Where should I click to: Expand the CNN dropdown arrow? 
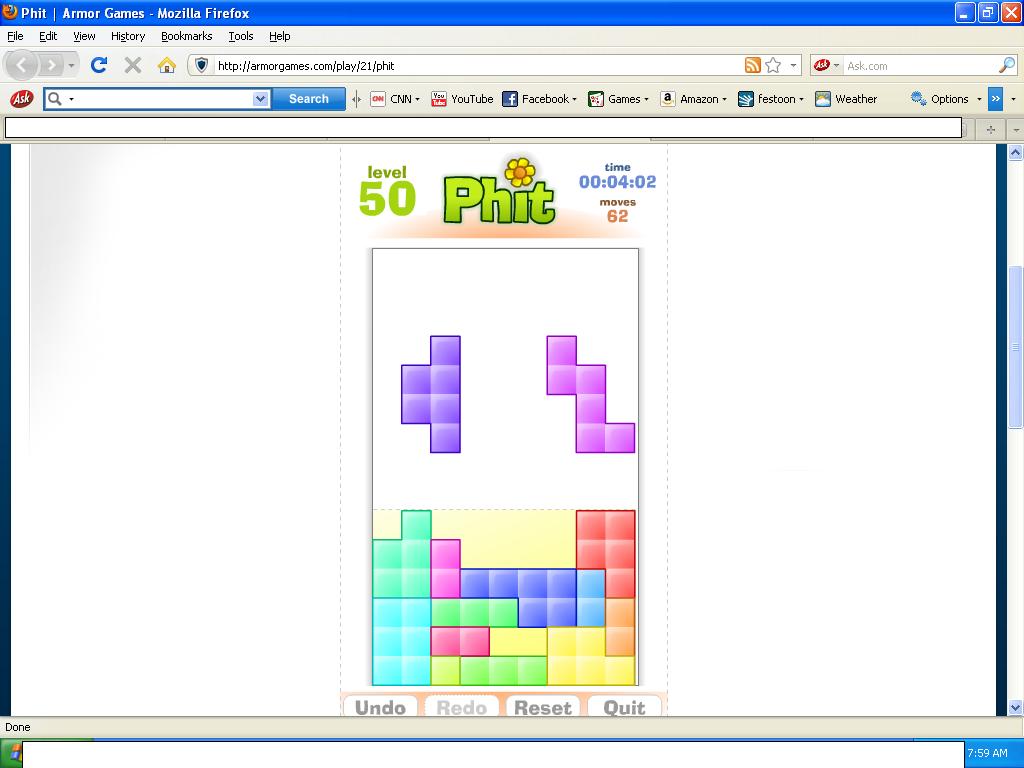[x=417, y=99]
